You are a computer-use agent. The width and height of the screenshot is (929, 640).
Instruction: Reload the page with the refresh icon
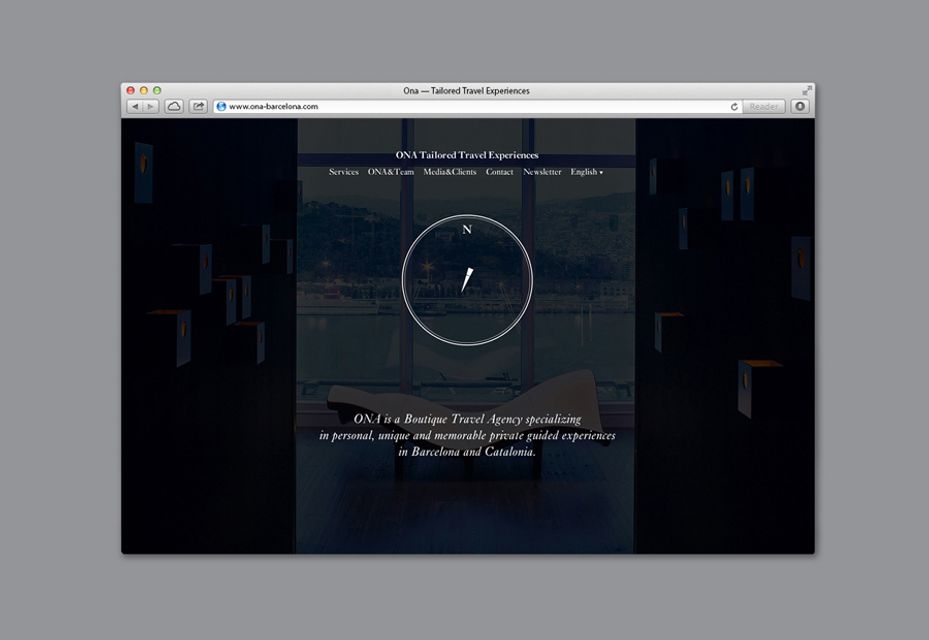point(734,107)
